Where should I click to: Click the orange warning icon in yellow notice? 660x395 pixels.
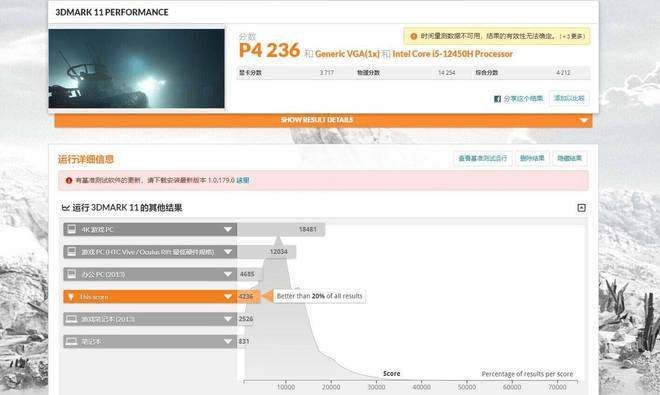pos(414,36)
